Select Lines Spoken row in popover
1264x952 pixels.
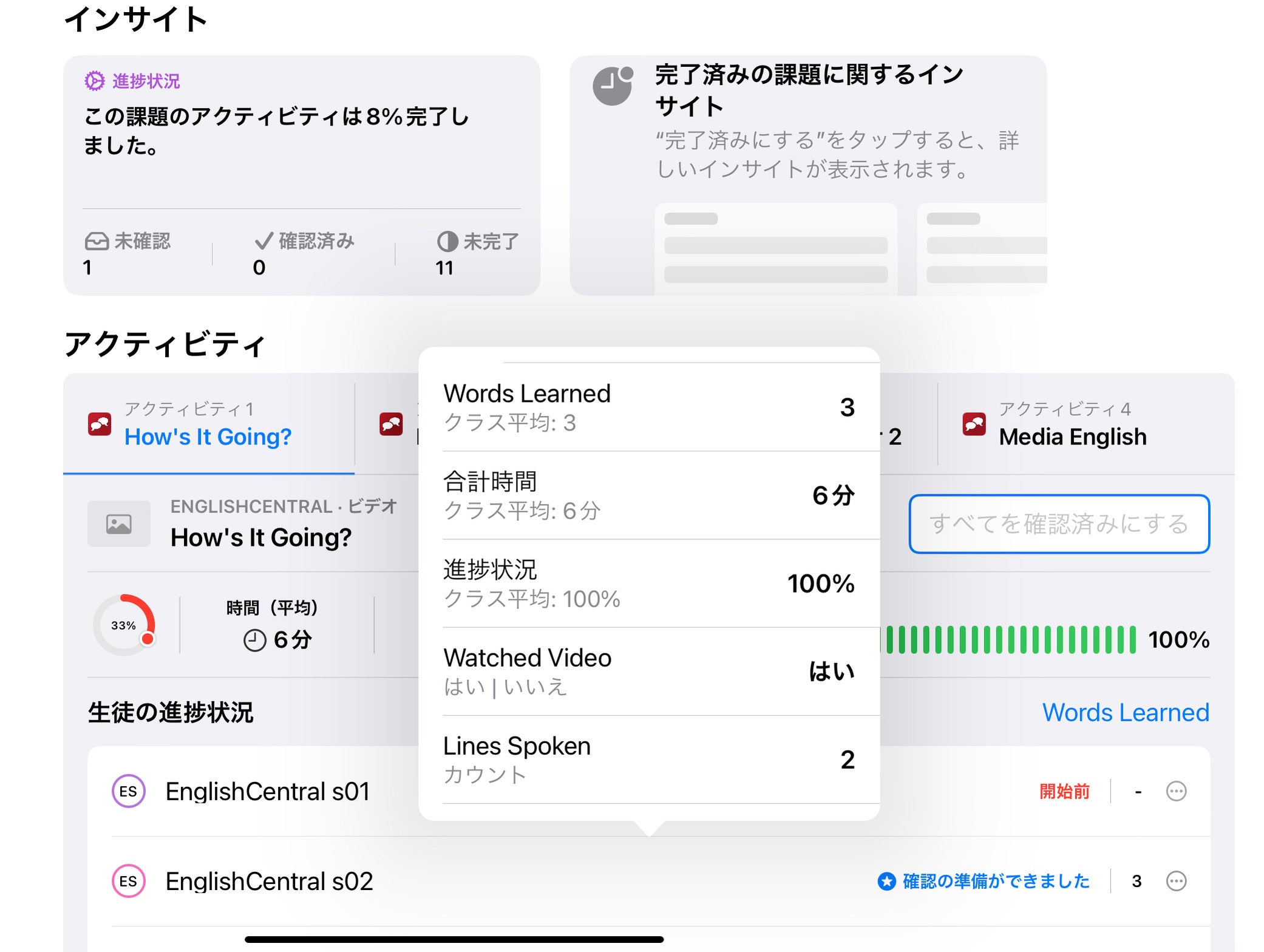pyautogui.click(x=648, y=760)
